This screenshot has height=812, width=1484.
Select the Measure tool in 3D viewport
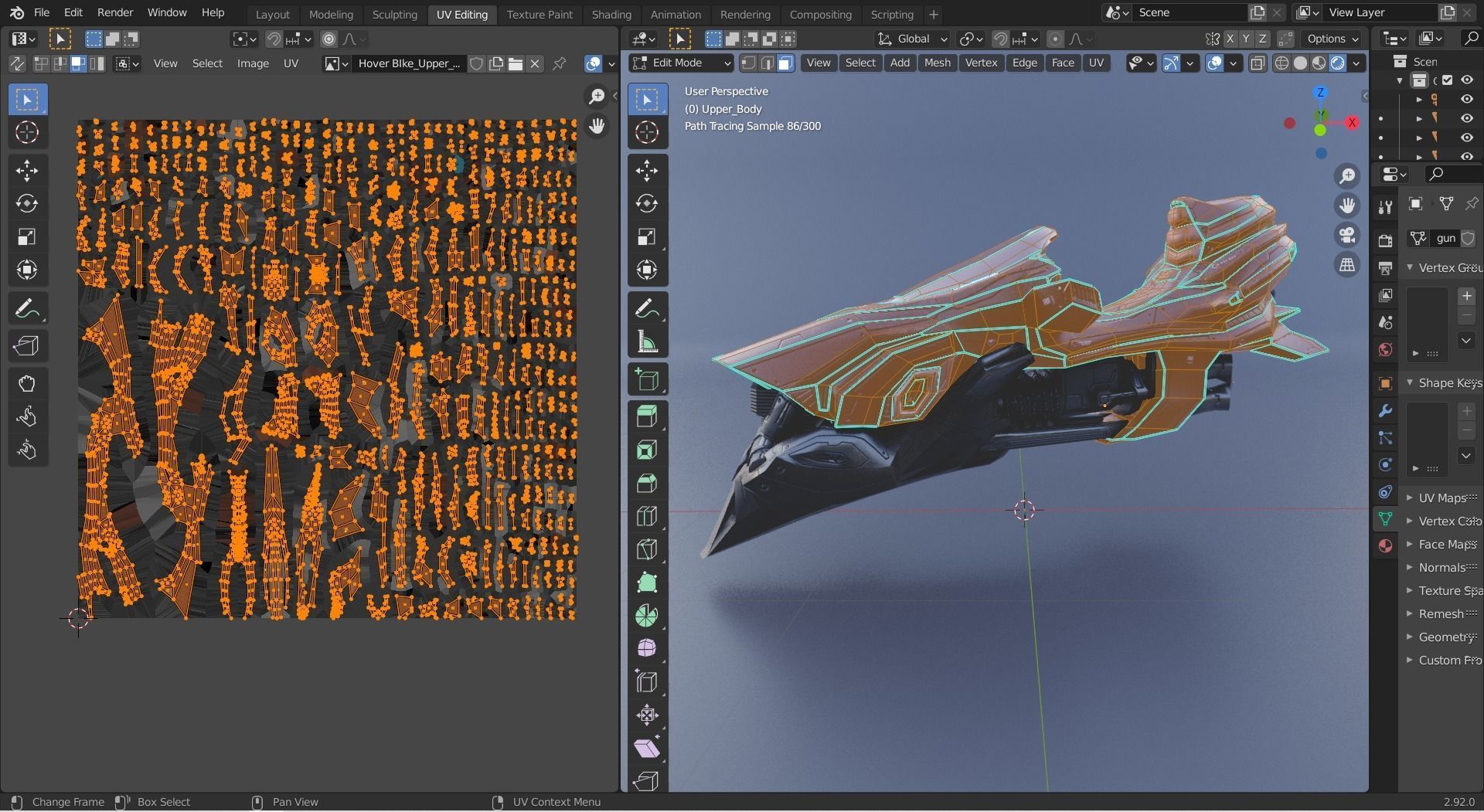coord(647,342)
